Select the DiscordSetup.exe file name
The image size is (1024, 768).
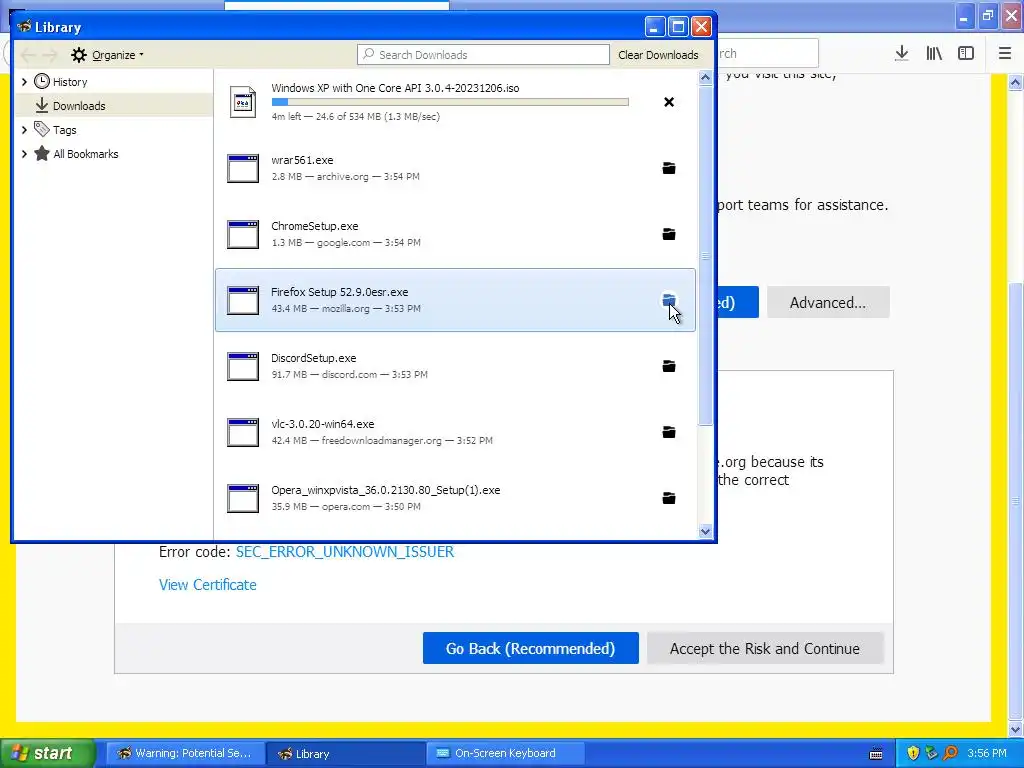313,358
